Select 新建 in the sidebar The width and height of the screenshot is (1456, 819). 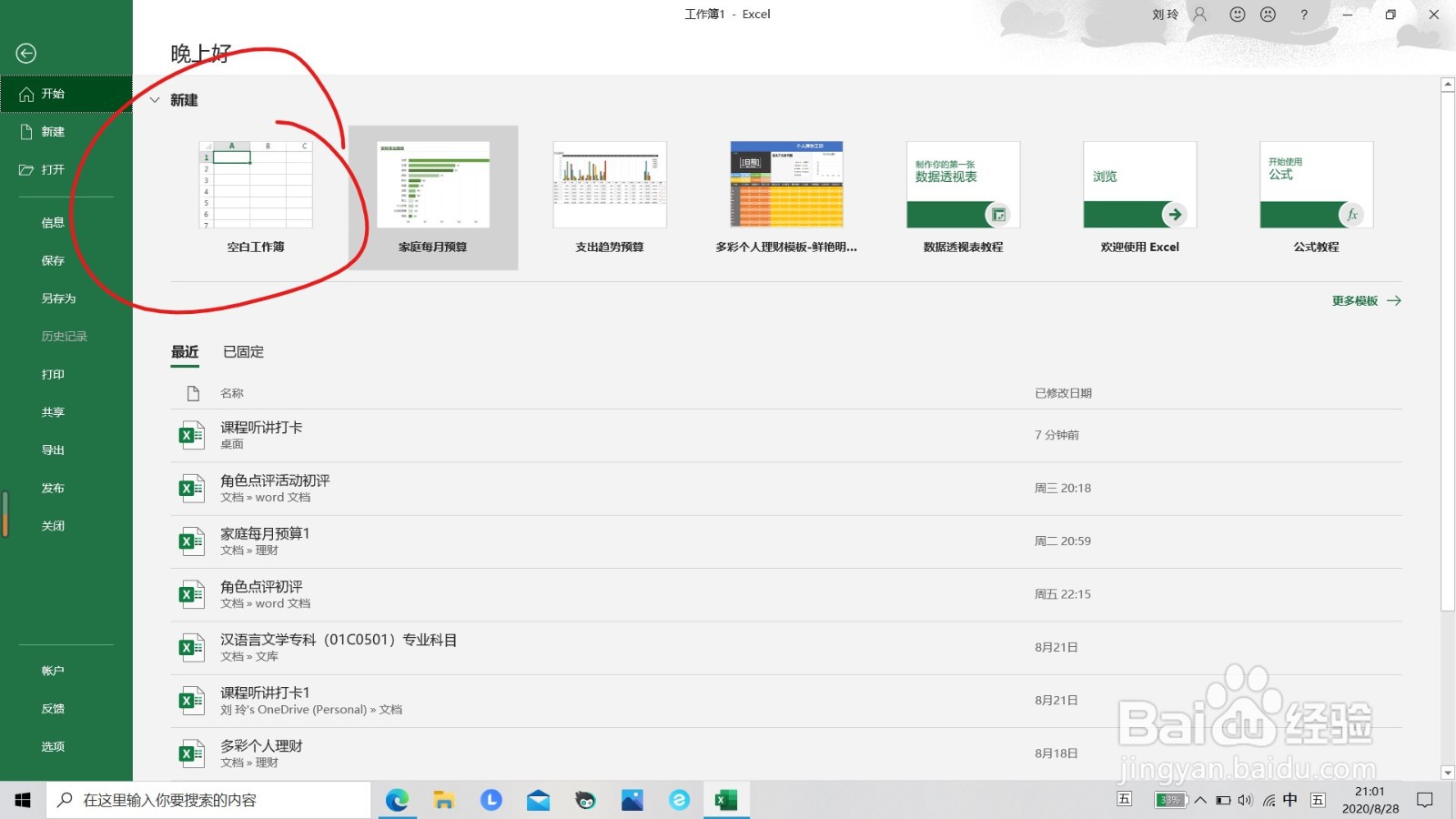(x=66, y=132)
